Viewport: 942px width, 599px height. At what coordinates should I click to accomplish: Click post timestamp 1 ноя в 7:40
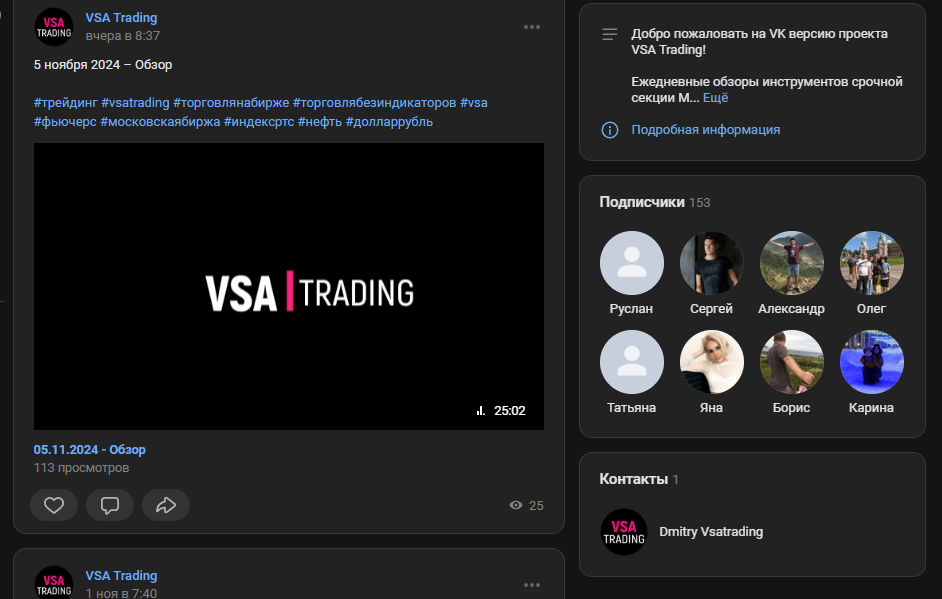pyautogui.click(x=121, y=593)
